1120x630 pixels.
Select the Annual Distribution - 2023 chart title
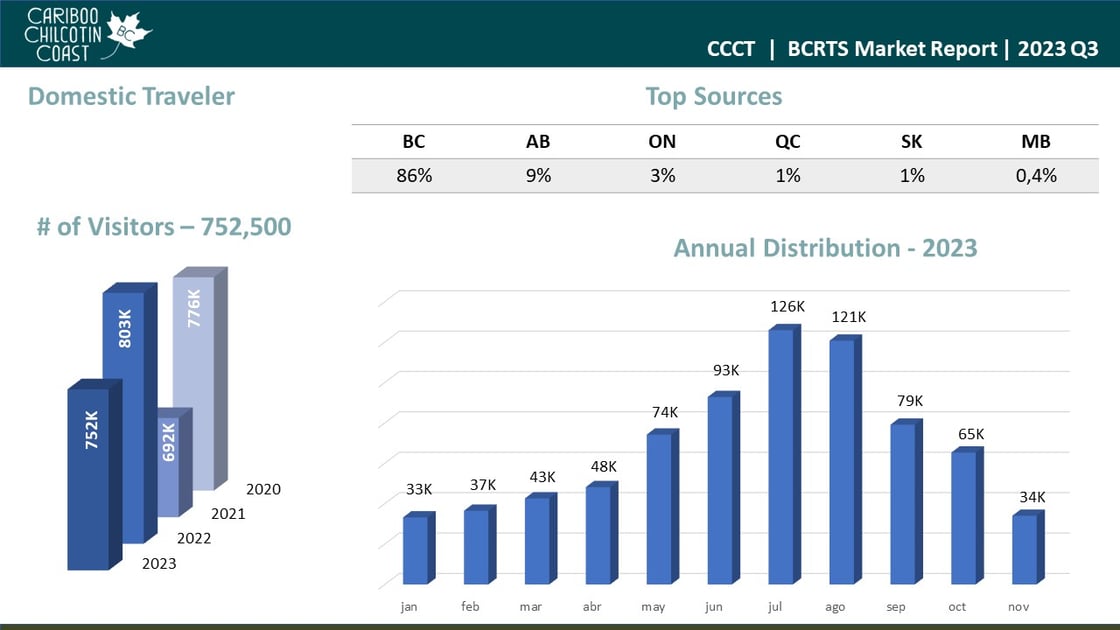[825, 248]
